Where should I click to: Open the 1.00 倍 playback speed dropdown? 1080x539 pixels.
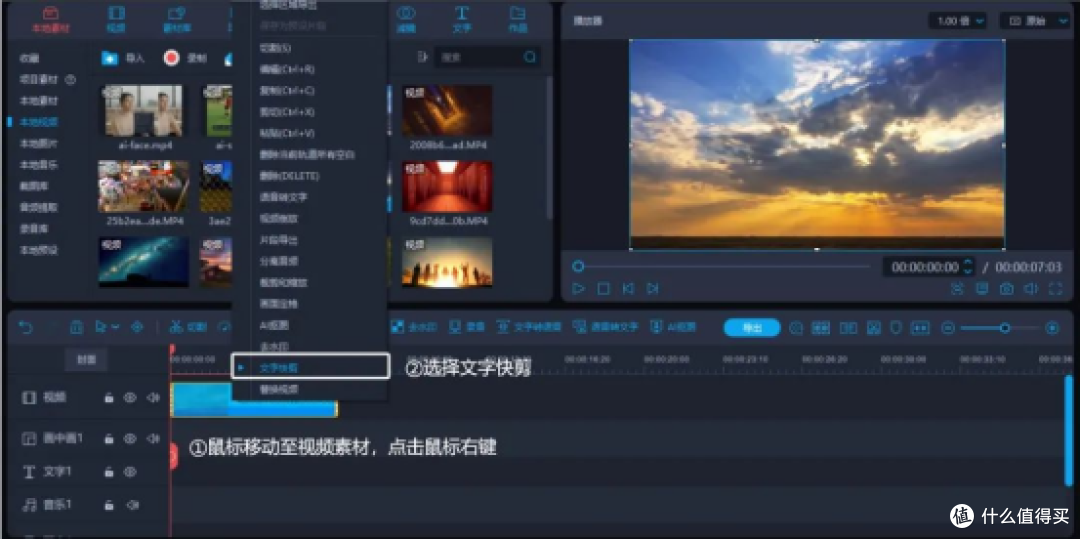(958, 21)
